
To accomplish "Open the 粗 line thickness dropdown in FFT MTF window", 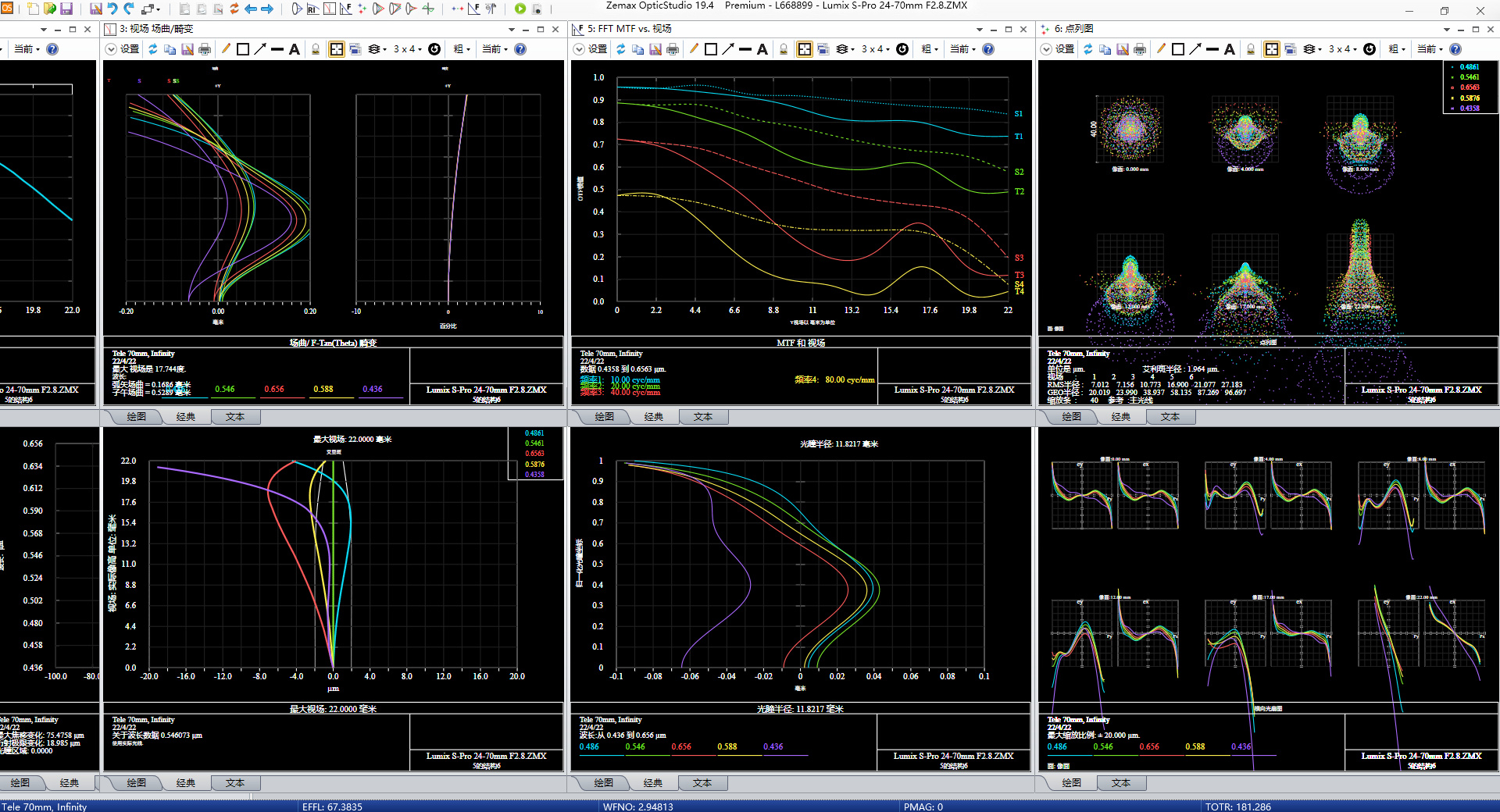I will (930, 49).
